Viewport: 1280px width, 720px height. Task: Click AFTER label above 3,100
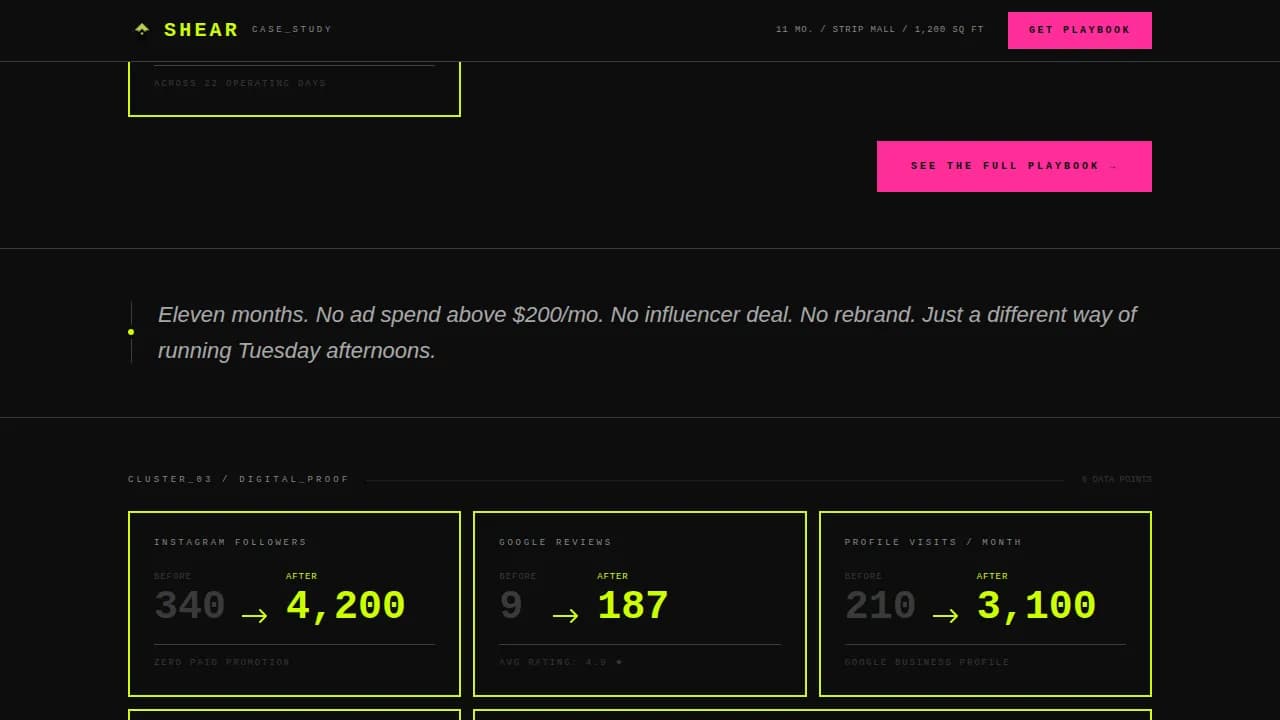click(x=993, y=576)
